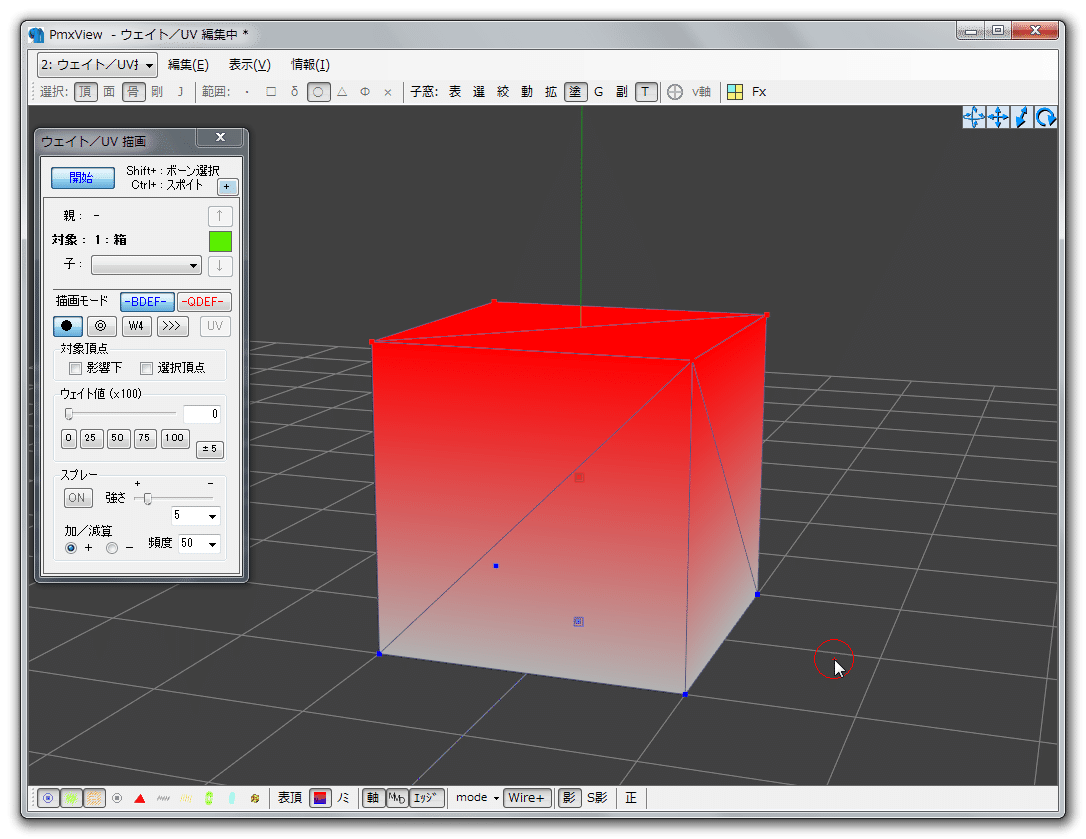Click the >>> button

tap(172, 326)
